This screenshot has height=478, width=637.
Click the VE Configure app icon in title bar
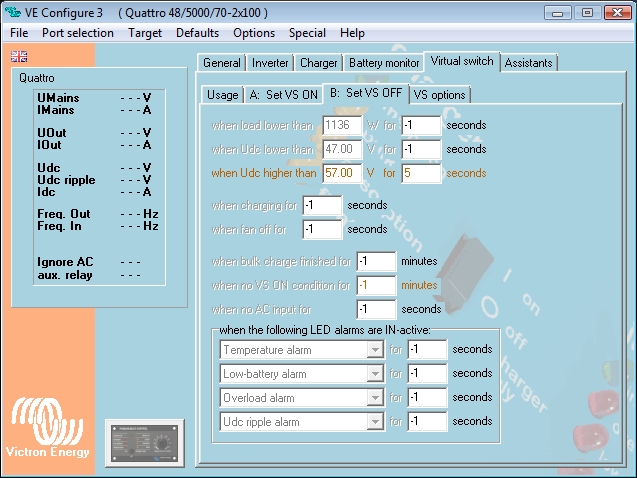(13, 12)
